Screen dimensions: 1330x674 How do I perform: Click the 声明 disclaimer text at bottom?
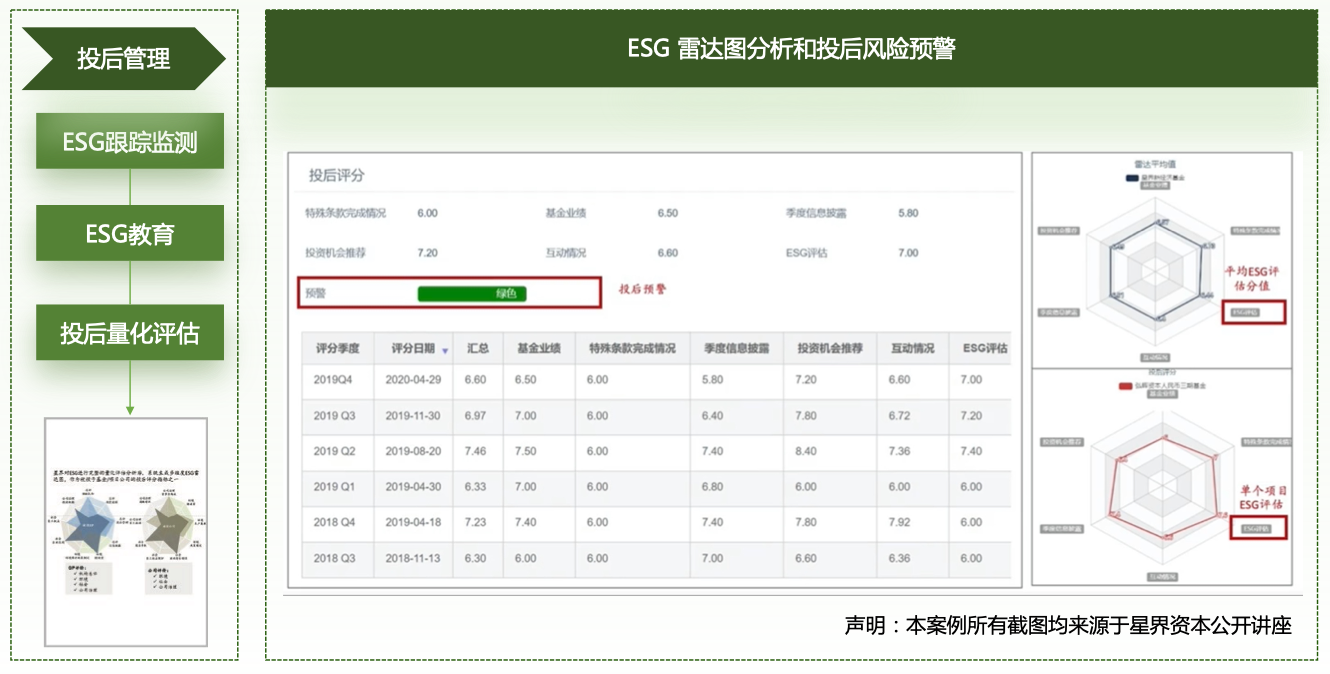point(1068,626)
